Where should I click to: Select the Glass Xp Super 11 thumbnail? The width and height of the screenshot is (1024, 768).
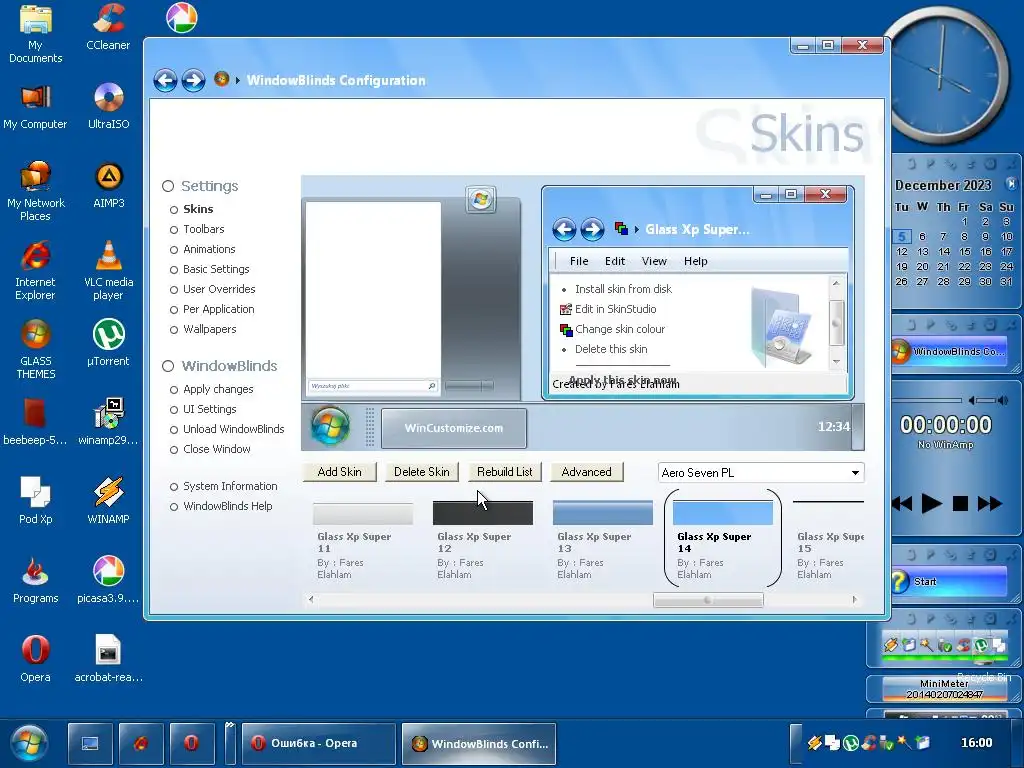(362, 539)
